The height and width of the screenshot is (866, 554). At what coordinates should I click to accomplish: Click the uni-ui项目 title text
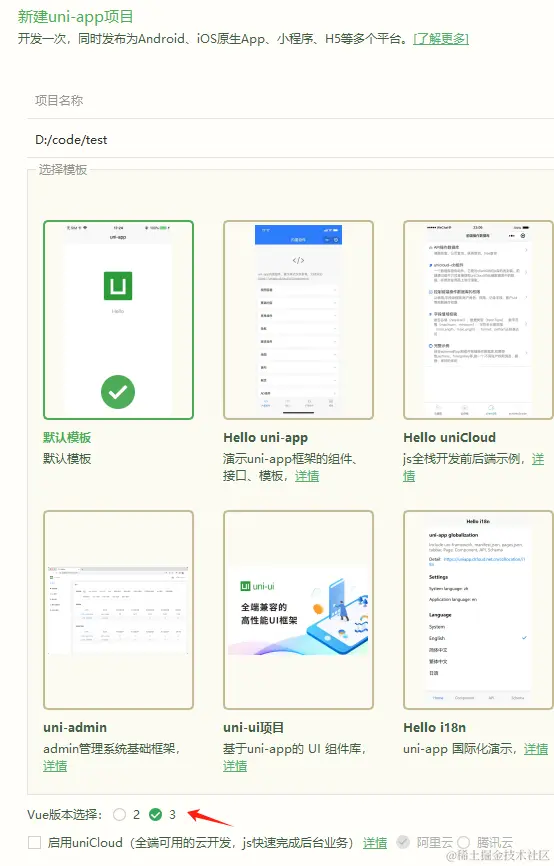coord(254,727)
